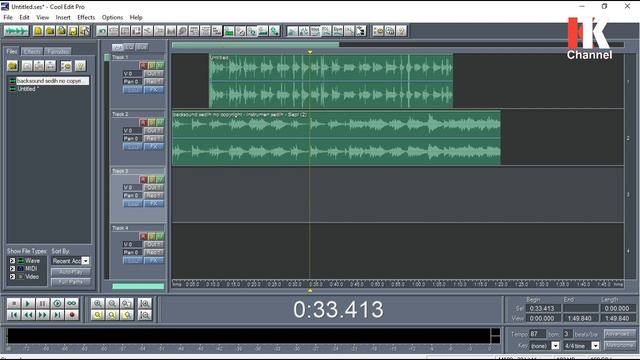
Task: Click the horizontal scroll bar above tracks
Action: pos(255,45)
